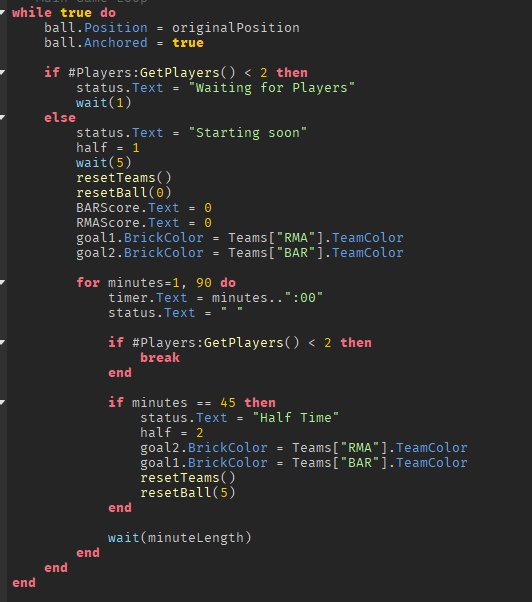Click the 'BARScore.Text = 0' line

click(x=144, y=208)
